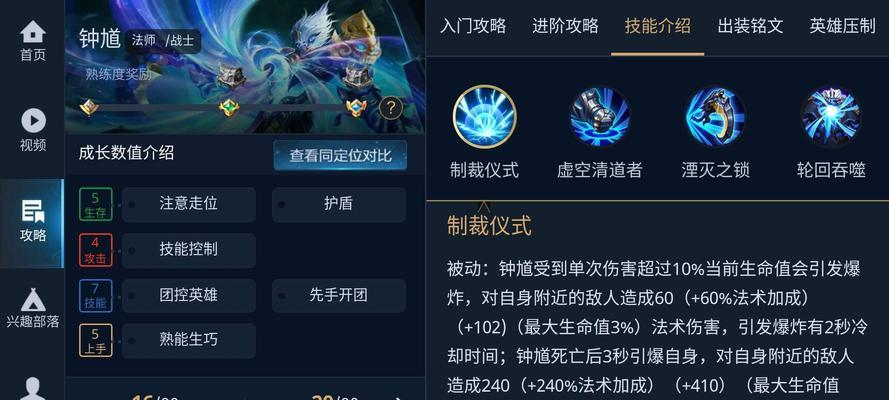The image size is (889, 400).
Task: Select the 虚空清道者 skill icon
Action: [600, 117]
